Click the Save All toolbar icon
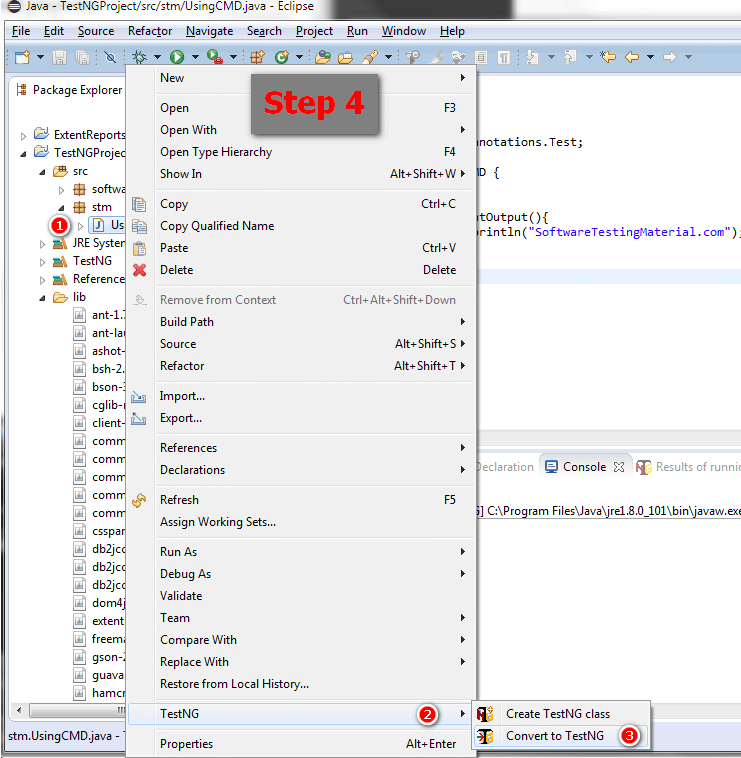 (x=83, y=58)
